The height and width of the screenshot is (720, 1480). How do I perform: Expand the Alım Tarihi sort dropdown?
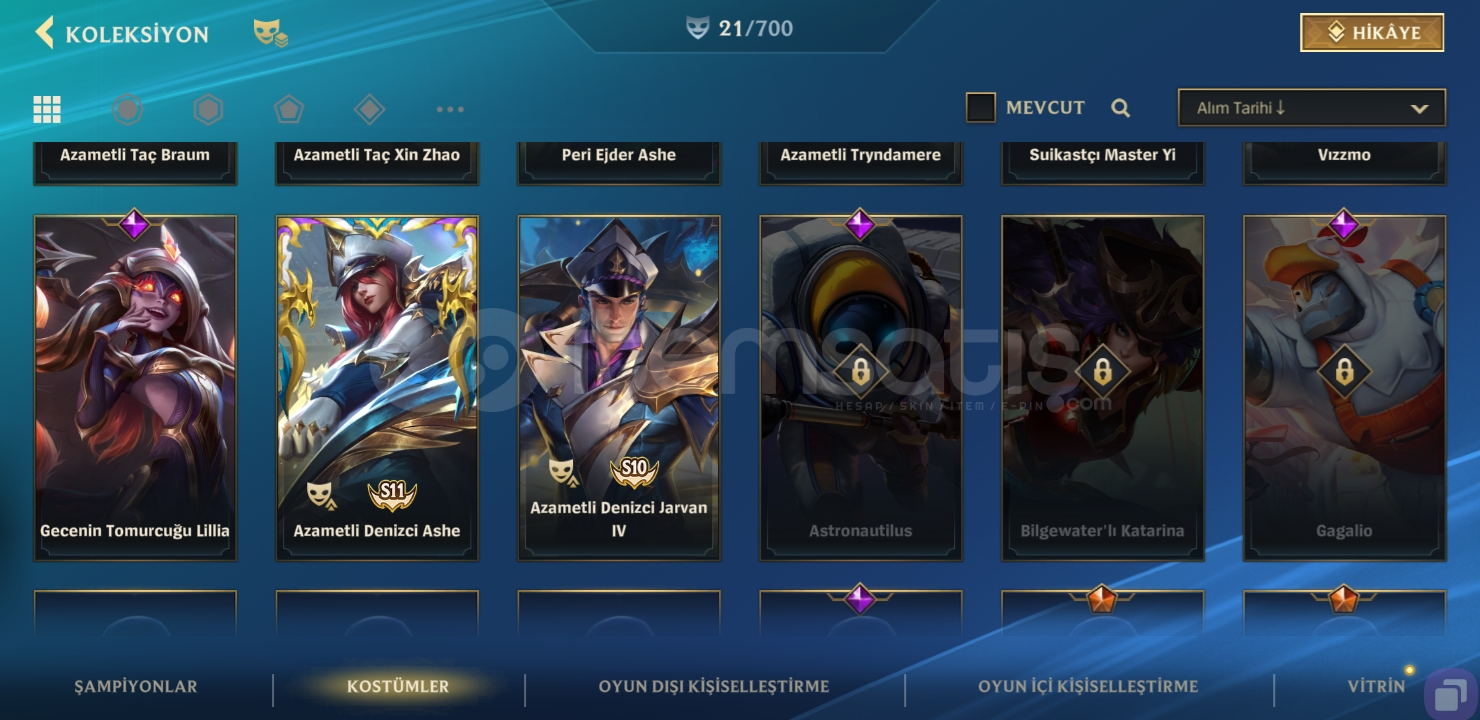(1312, 108)
